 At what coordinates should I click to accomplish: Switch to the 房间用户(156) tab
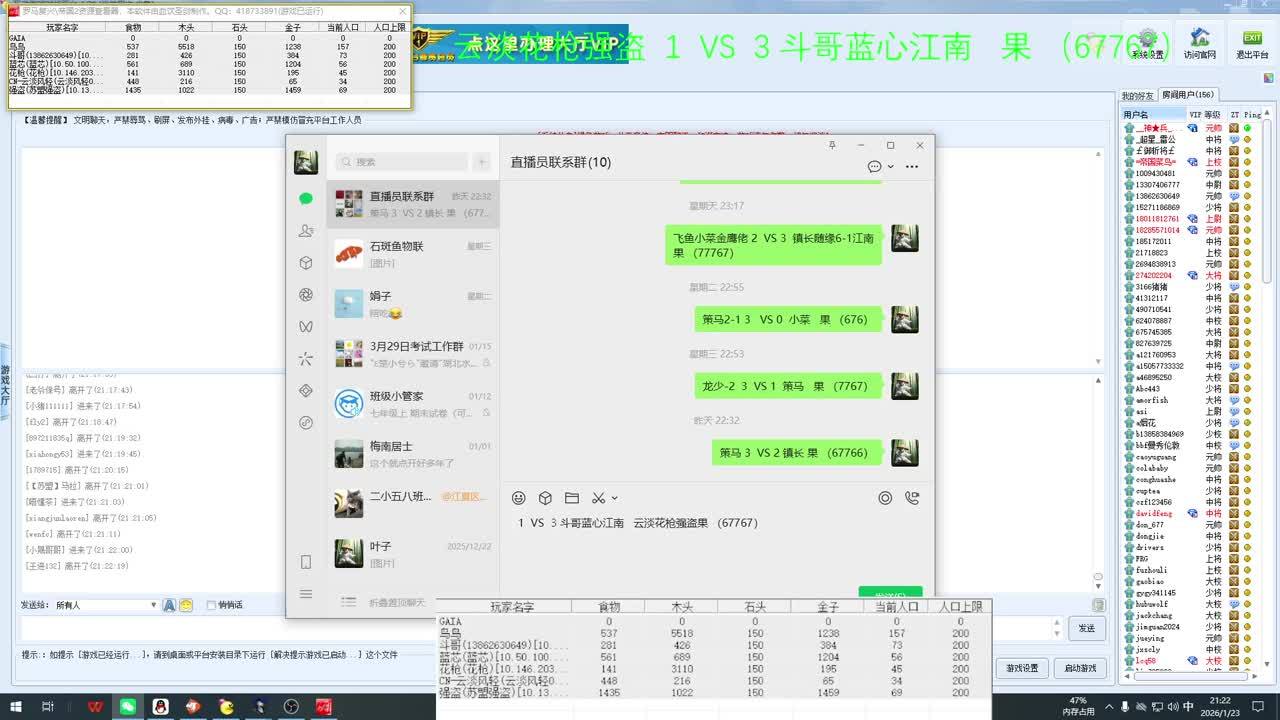tap(1187, 96)
